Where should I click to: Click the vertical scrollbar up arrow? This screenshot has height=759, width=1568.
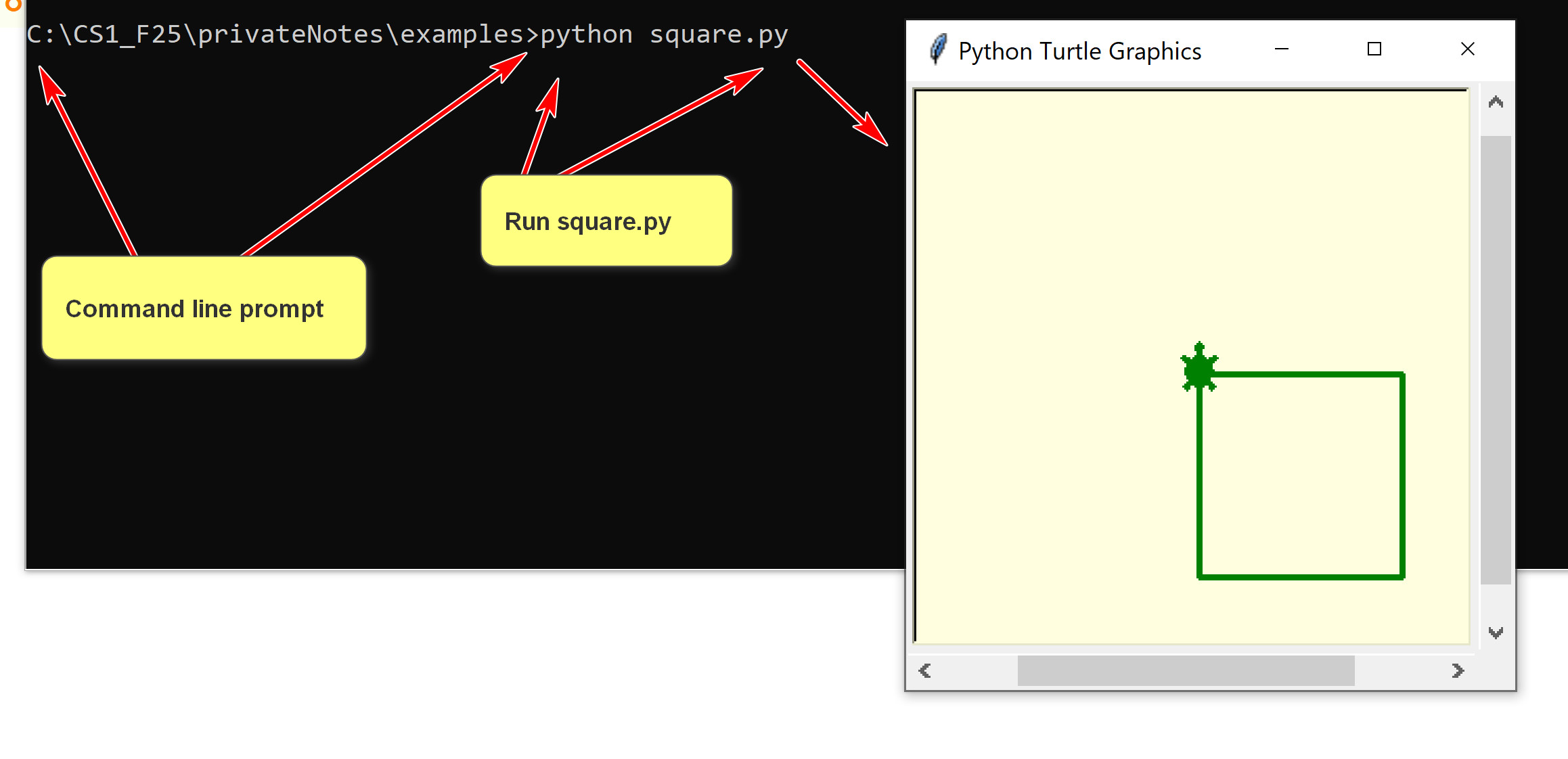(1496, 103)
